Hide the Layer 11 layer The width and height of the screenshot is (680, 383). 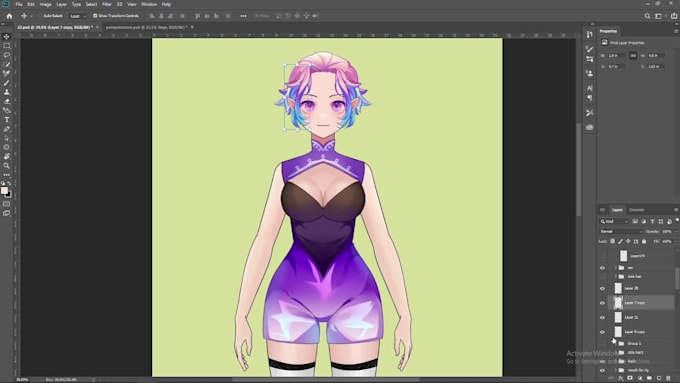pyautogui.click(x=602, y=318)
